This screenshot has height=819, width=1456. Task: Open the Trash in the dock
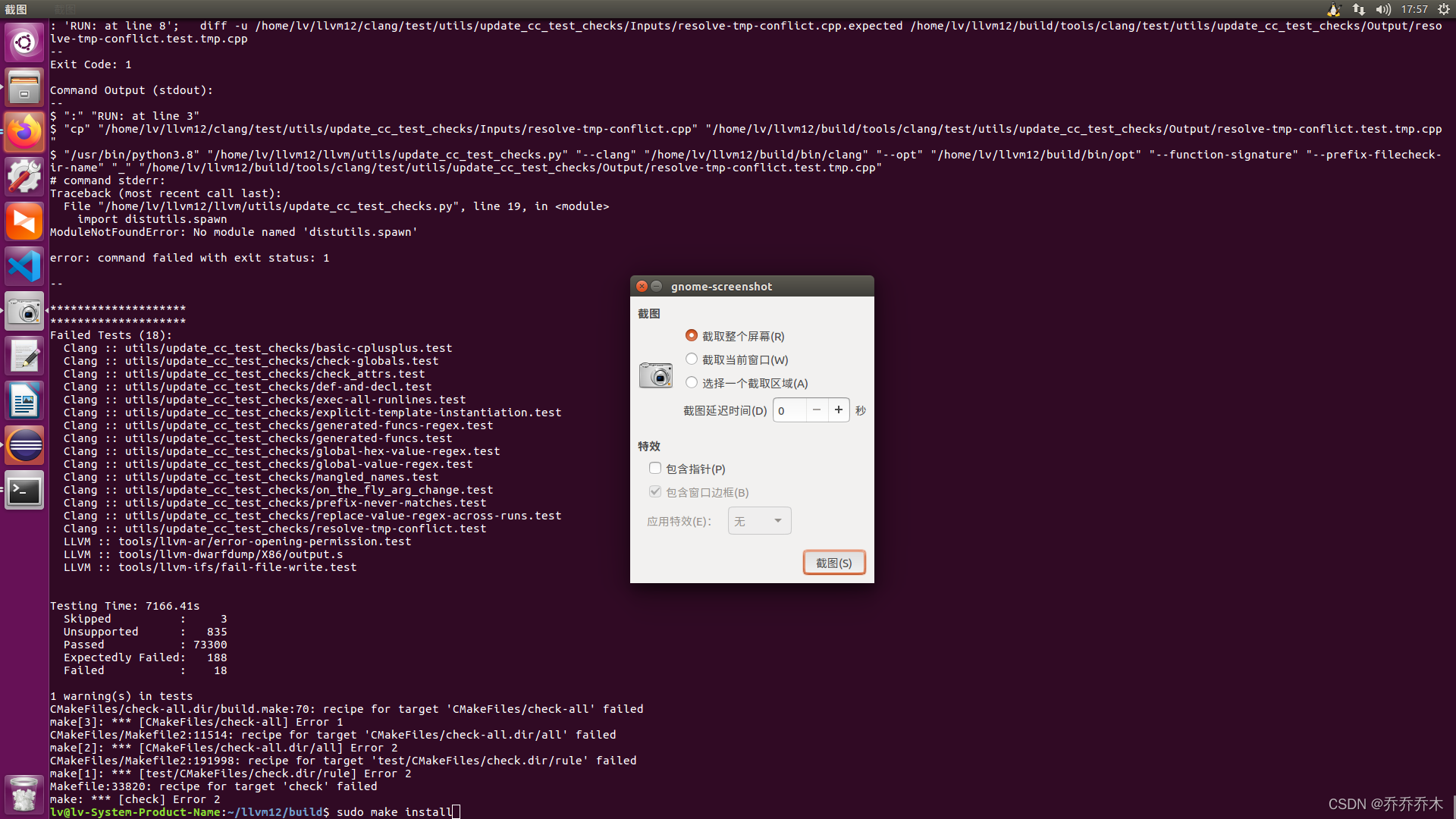coord(24,794)
